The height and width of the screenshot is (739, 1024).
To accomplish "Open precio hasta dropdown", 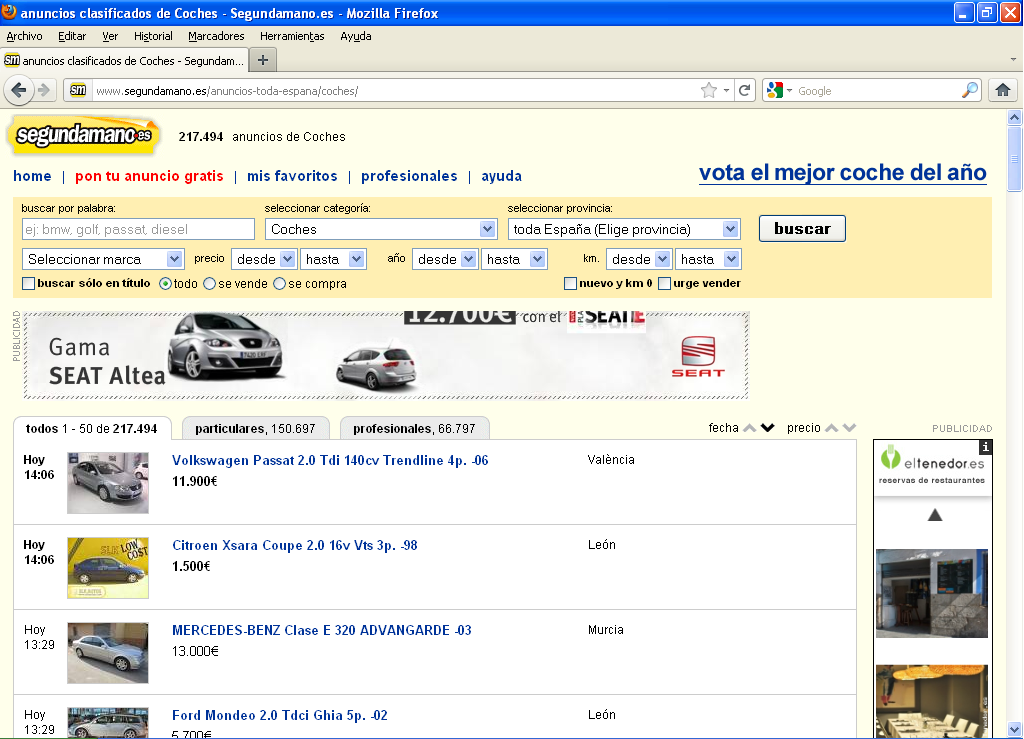I will pyautogui.click(x=333, y=259).
